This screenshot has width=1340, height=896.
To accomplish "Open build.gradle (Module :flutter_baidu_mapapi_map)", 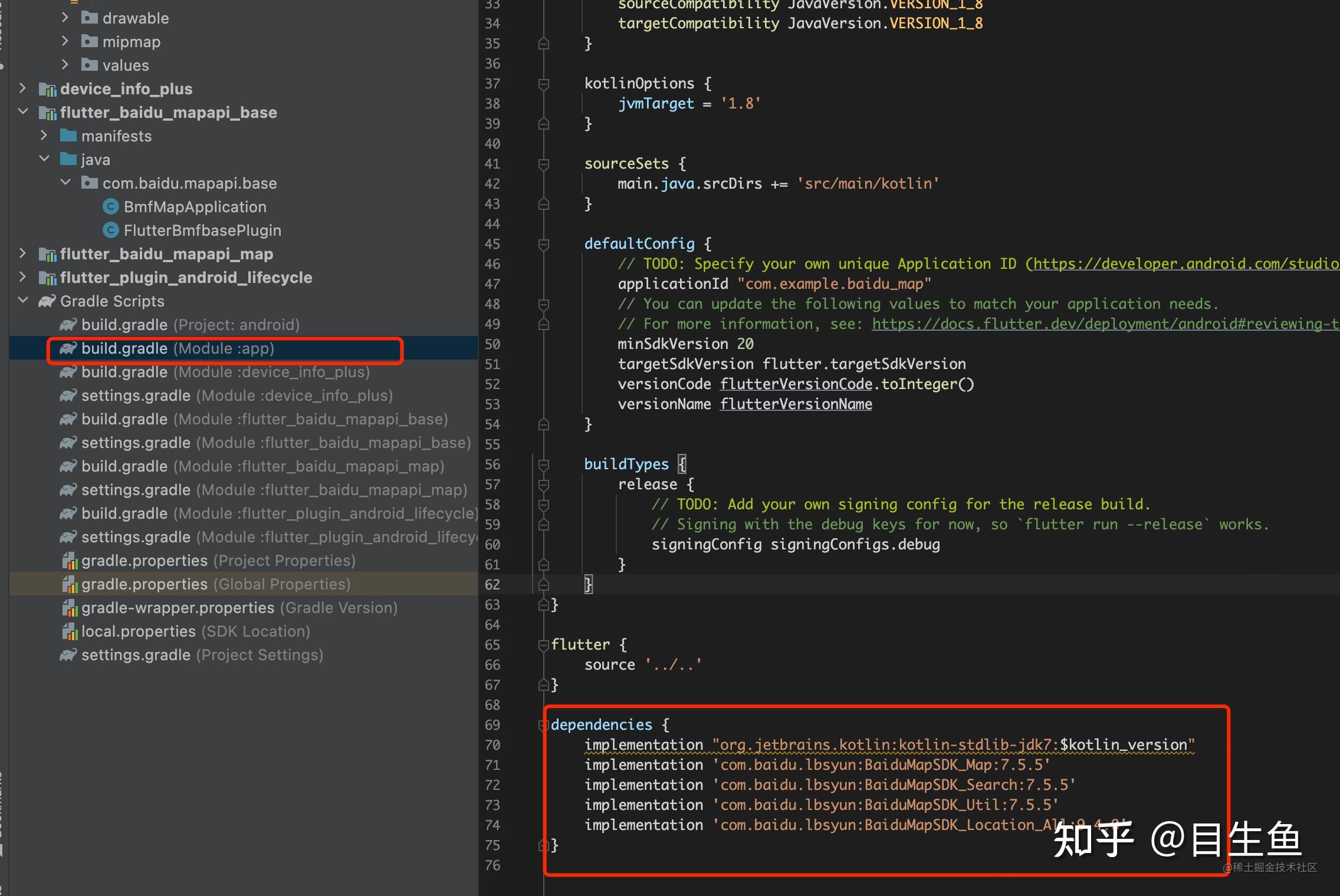I will tap(263, 466).
